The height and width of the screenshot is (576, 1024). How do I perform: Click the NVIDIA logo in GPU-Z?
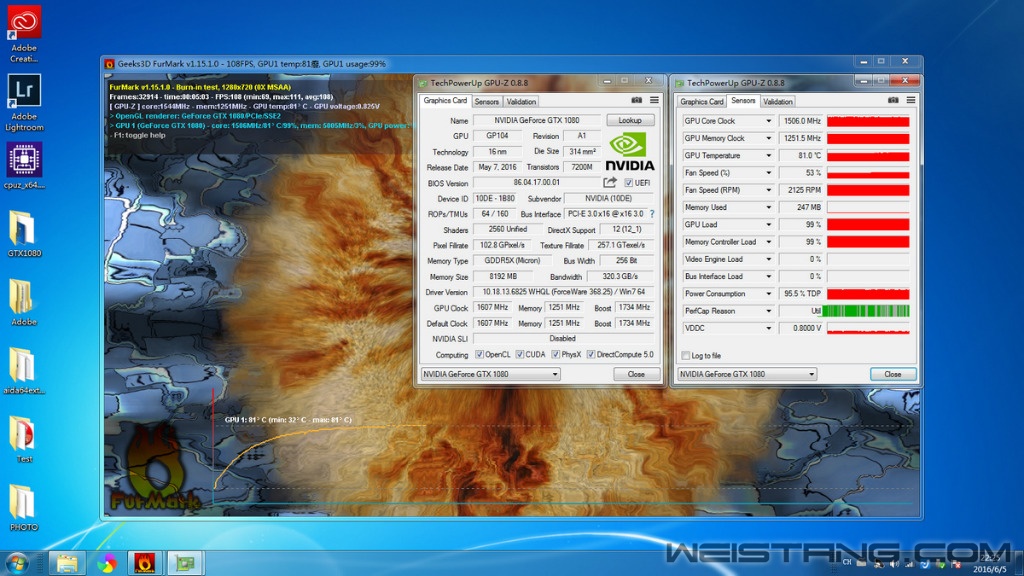click(x=630, y=152)
